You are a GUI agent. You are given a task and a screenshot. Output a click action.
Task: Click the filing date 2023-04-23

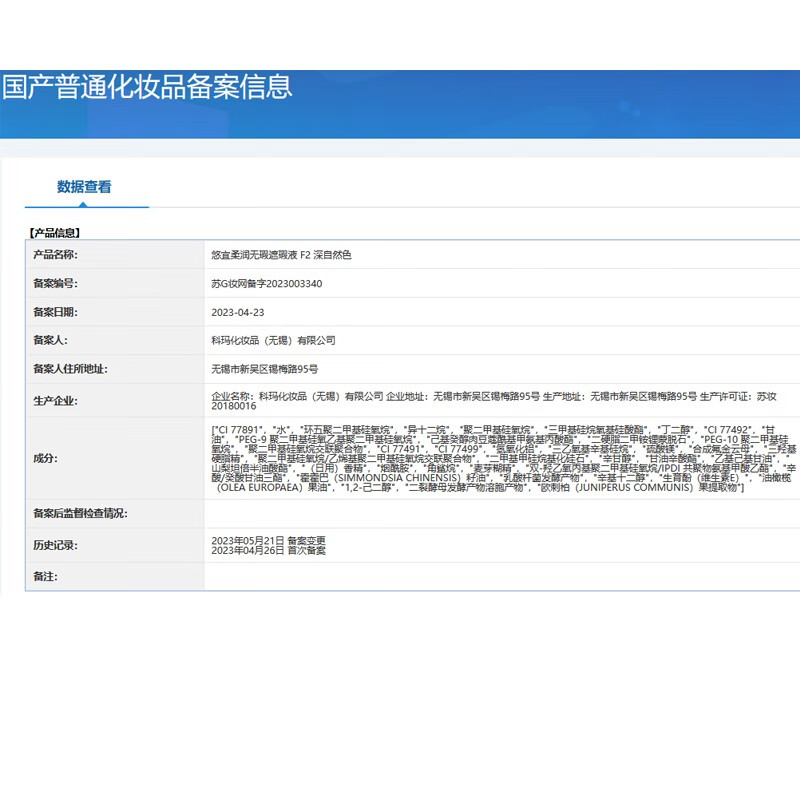(236, 312)
